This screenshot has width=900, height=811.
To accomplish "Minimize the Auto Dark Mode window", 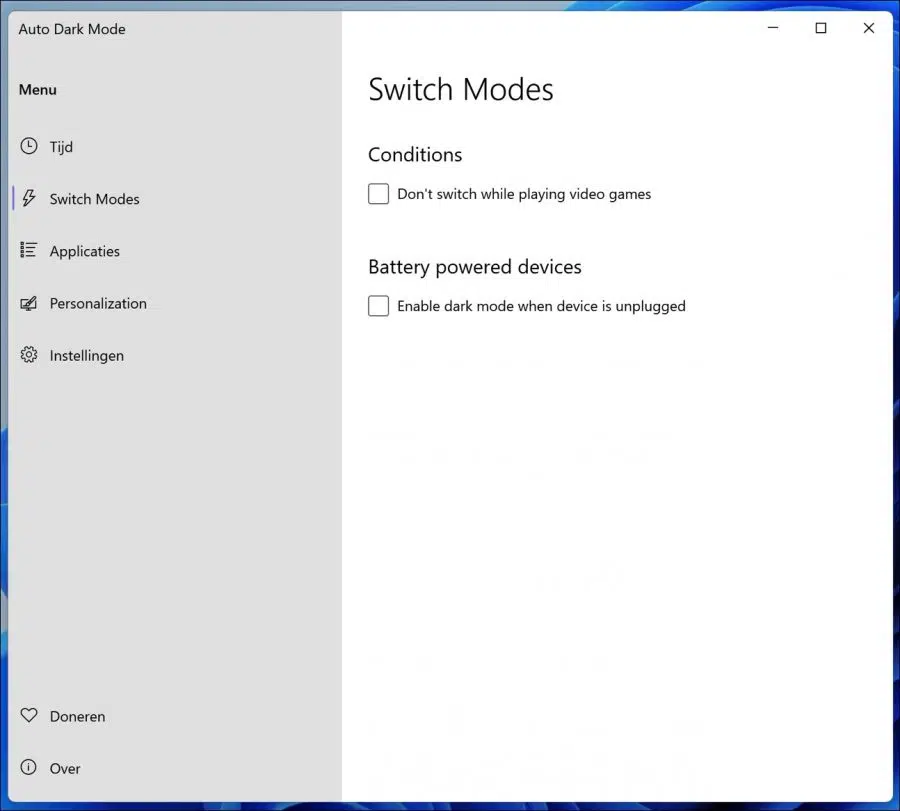I will (773, 28).
